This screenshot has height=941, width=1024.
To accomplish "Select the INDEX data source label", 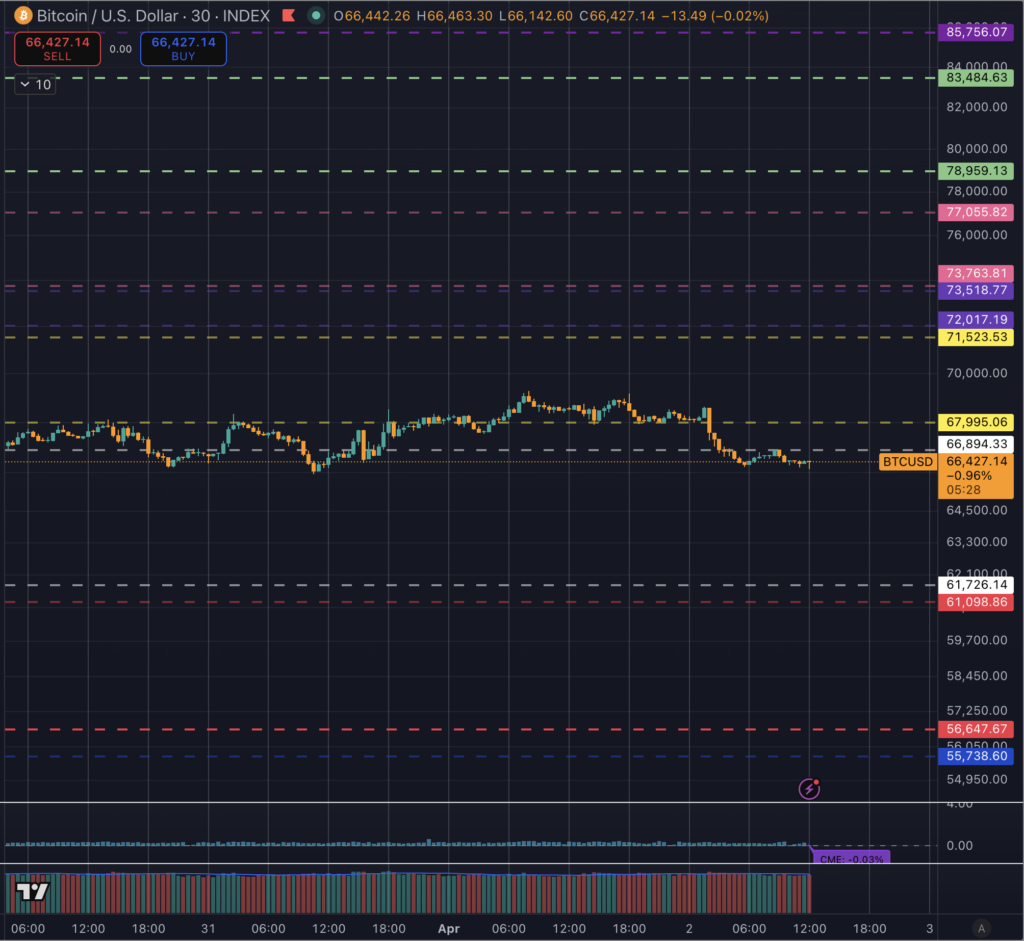I will coord(244,16).
